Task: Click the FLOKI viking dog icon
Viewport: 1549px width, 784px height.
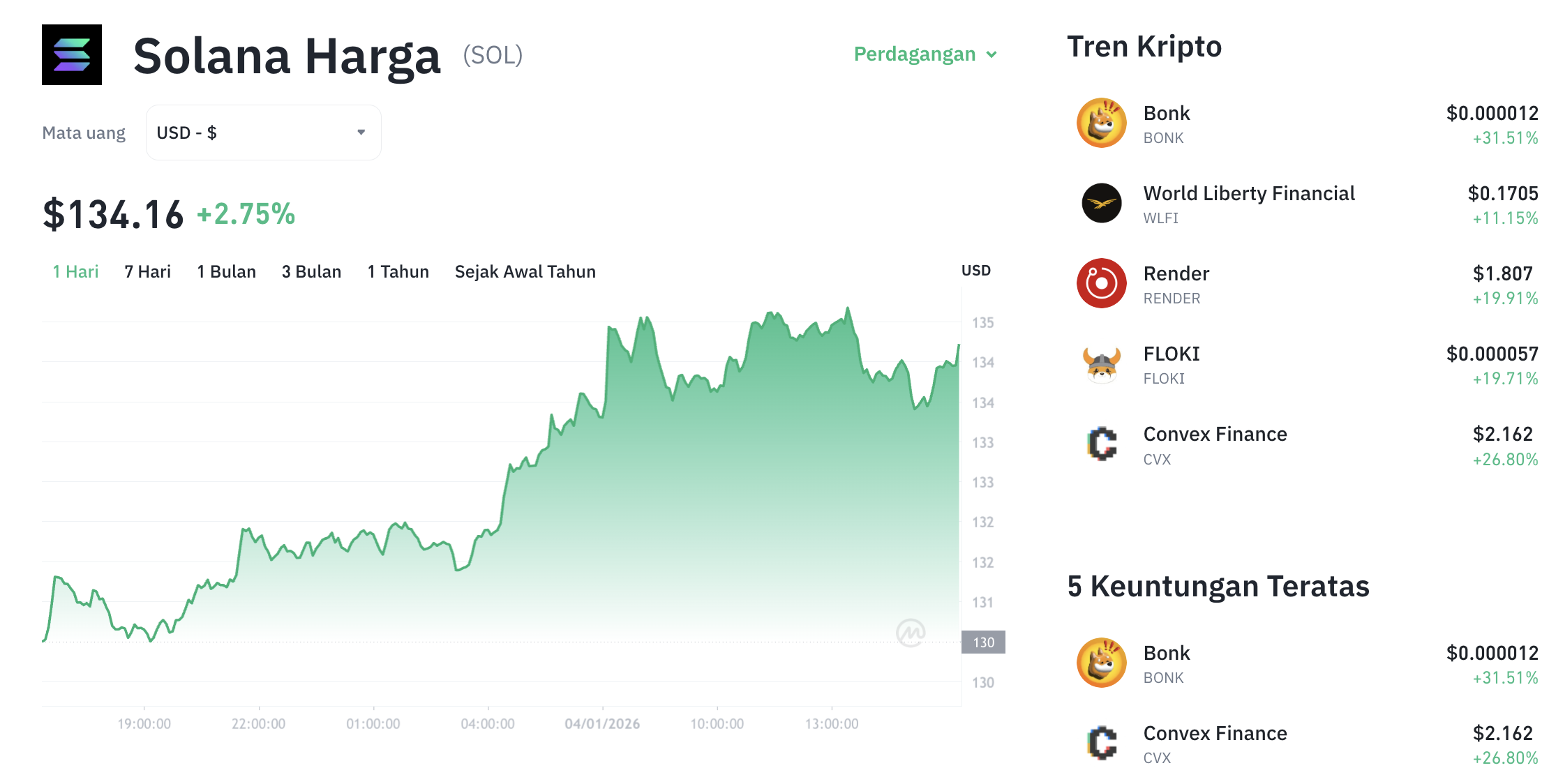Action: [x=1102, y=364]
